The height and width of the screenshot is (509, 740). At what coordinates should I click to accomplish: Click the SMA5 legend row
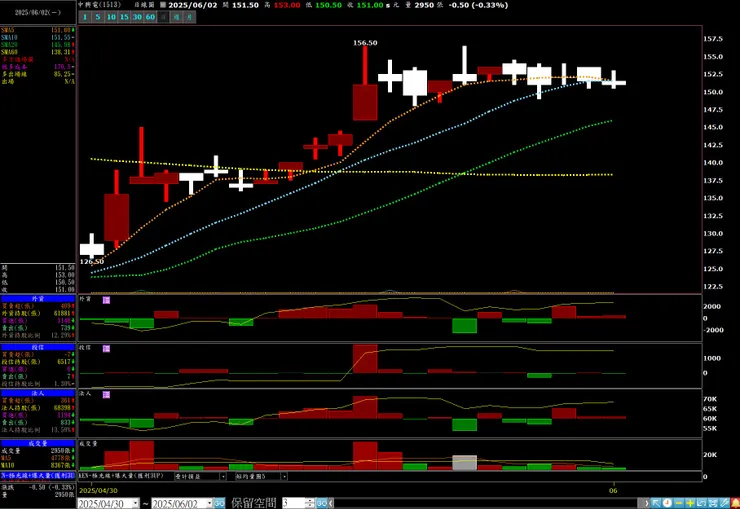[x=38, y=30]
